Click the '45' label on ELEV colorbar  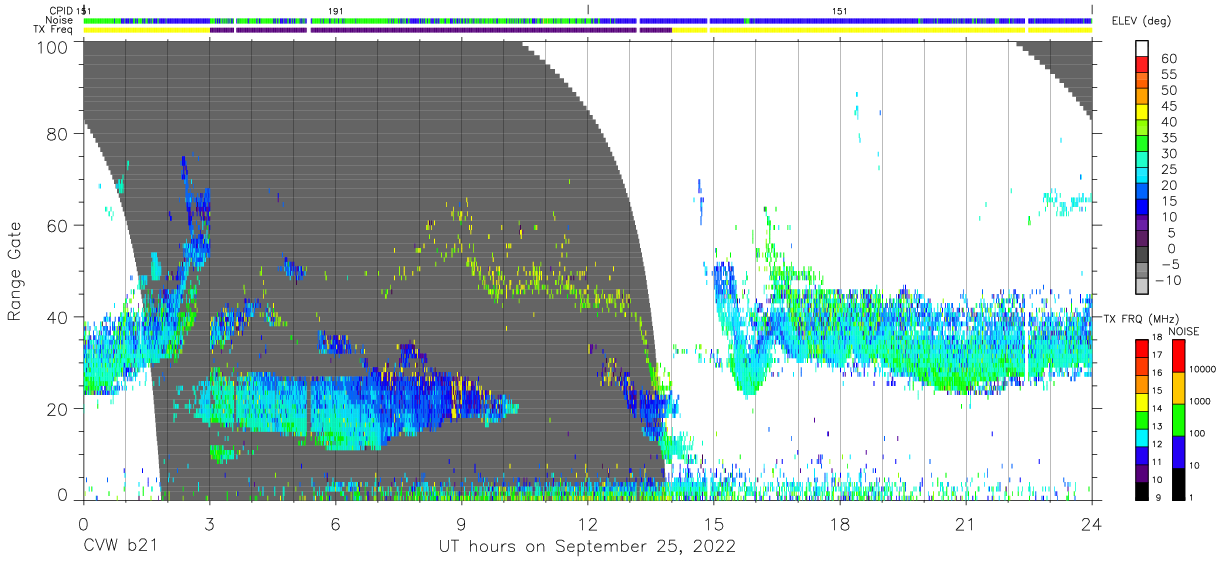1168,106
